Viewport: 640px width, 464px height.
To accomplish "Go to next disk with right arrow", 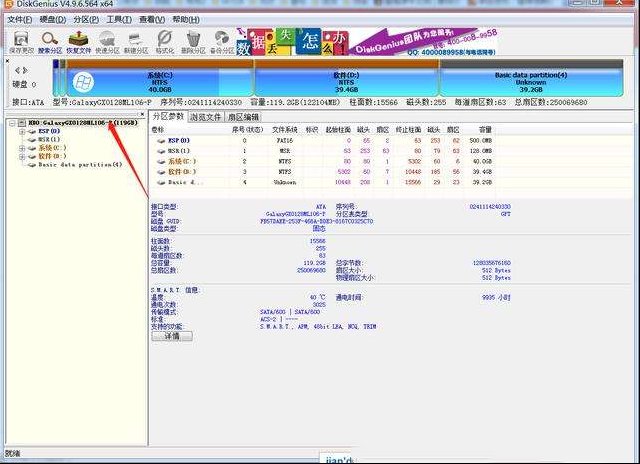I will 25,71.
